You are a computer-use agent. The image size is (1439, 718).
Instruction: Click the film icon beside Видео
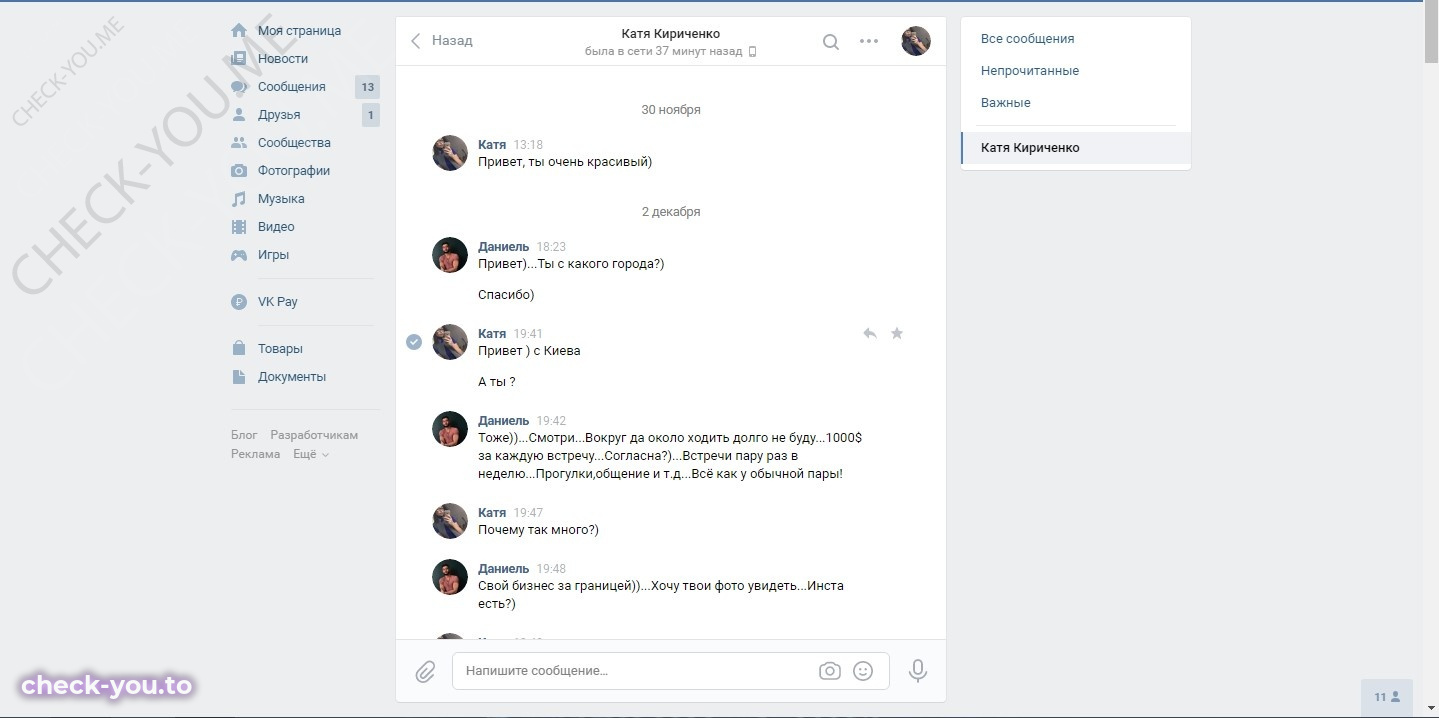click(239, 227)
